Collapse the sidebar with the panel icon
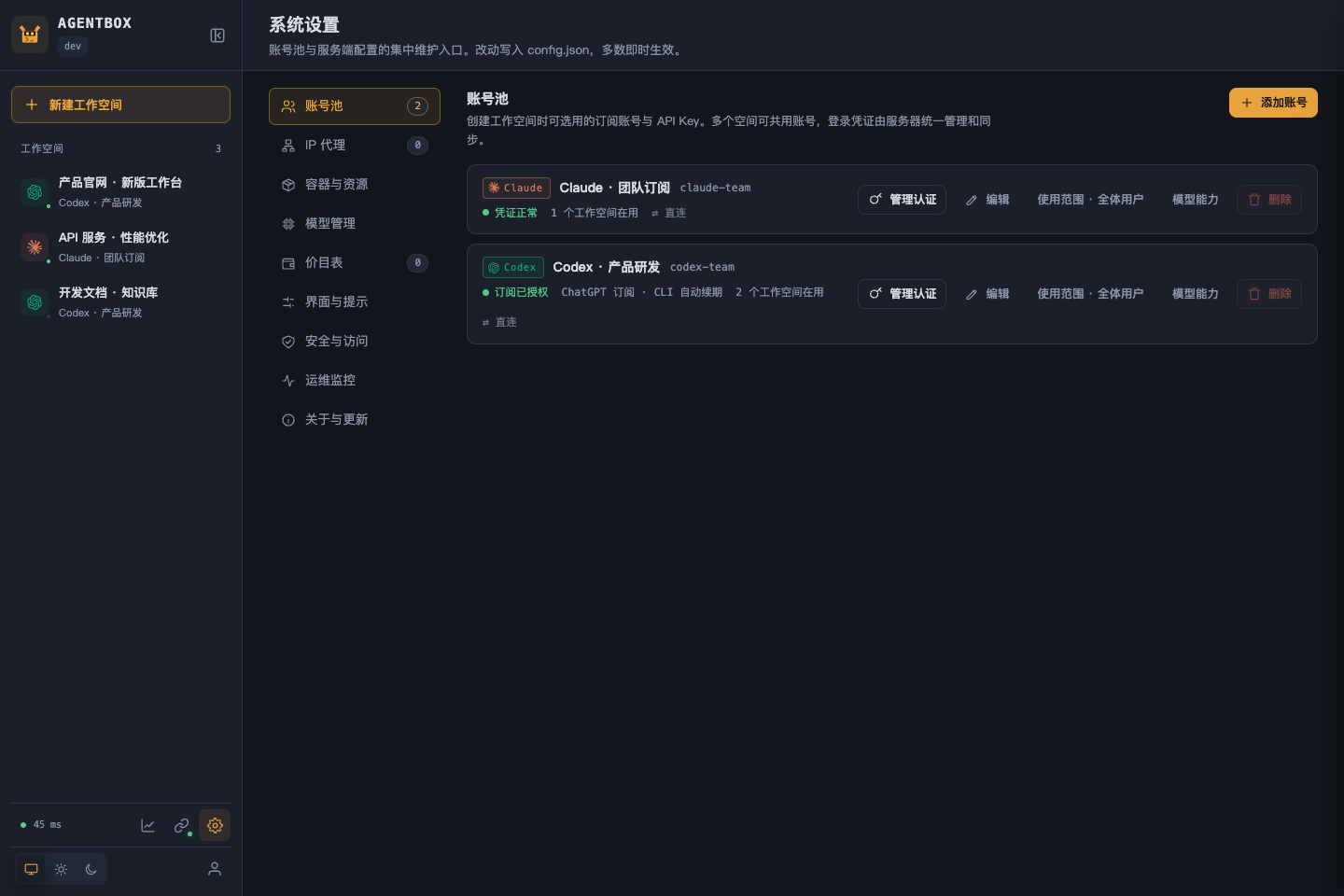This screenshot has height=896, width=1344. click(217, 35)
